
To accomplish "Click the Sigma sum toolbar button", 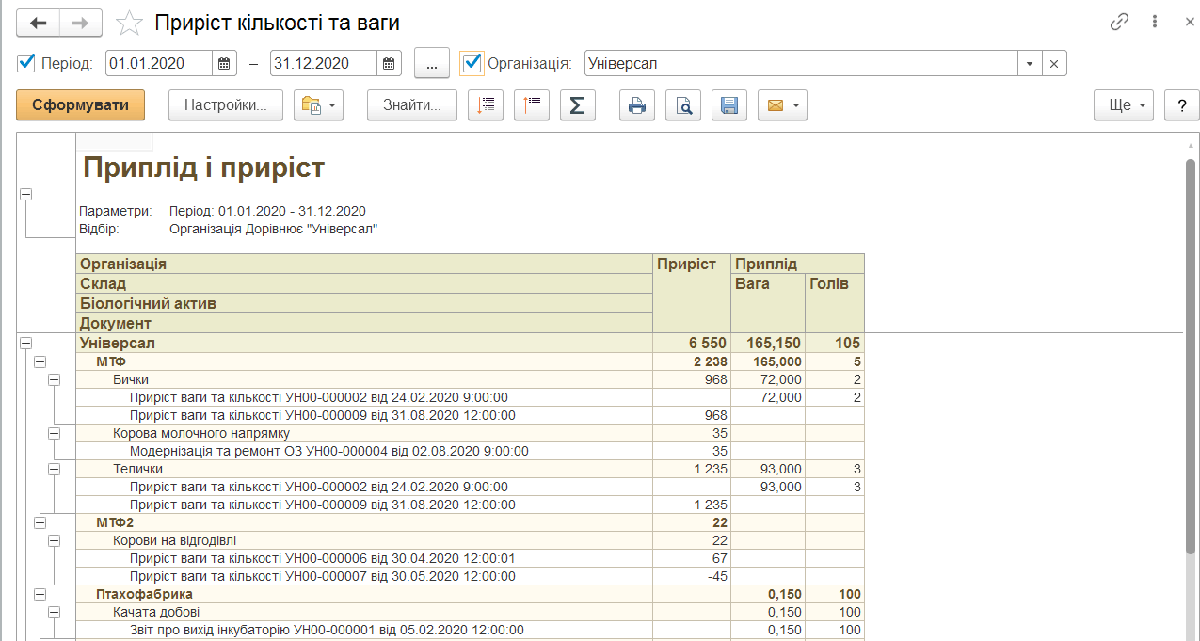I will click(x=577, y=105).
